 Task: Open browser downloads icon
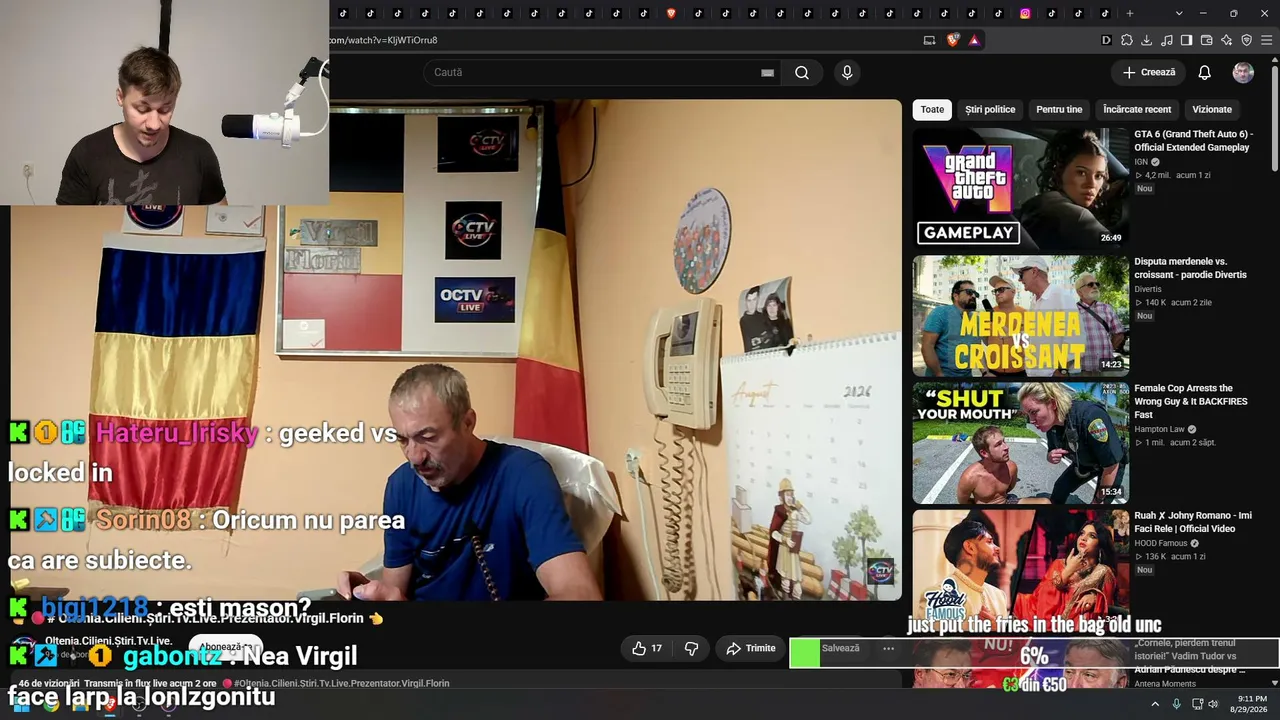point(1146,40)
